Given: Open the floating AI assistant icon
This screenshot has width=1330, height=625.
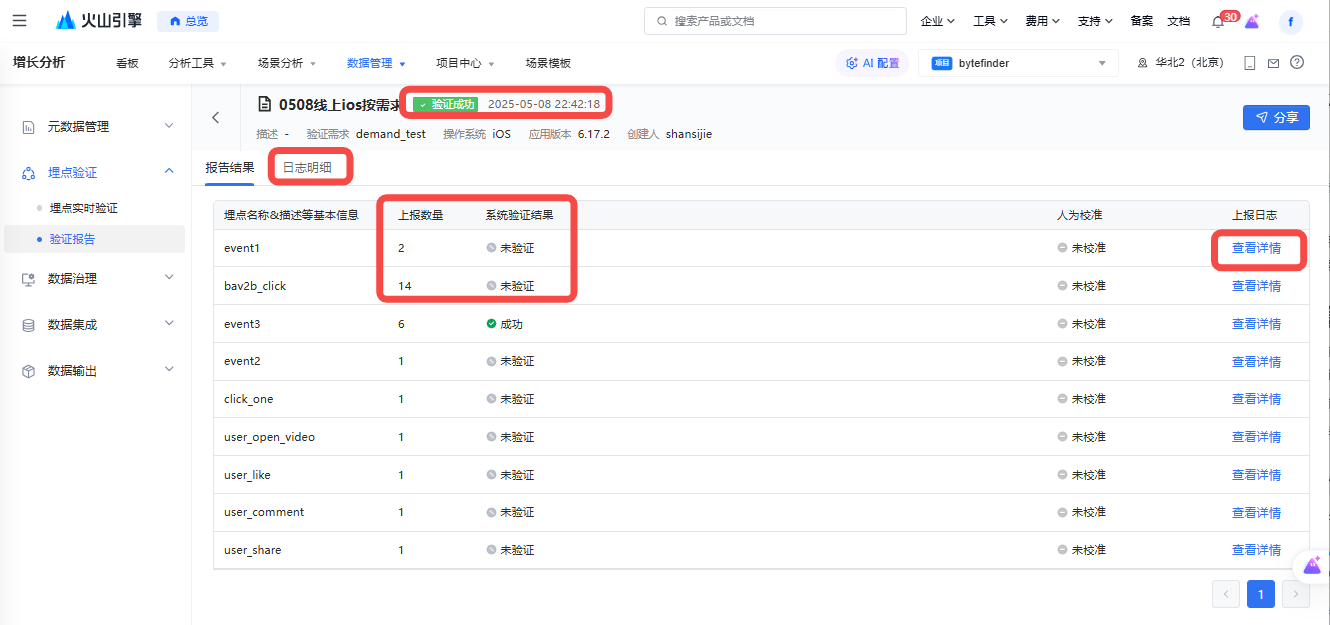Looking at the screenshot, I should pyautogui.click(x=1312, y=565).
